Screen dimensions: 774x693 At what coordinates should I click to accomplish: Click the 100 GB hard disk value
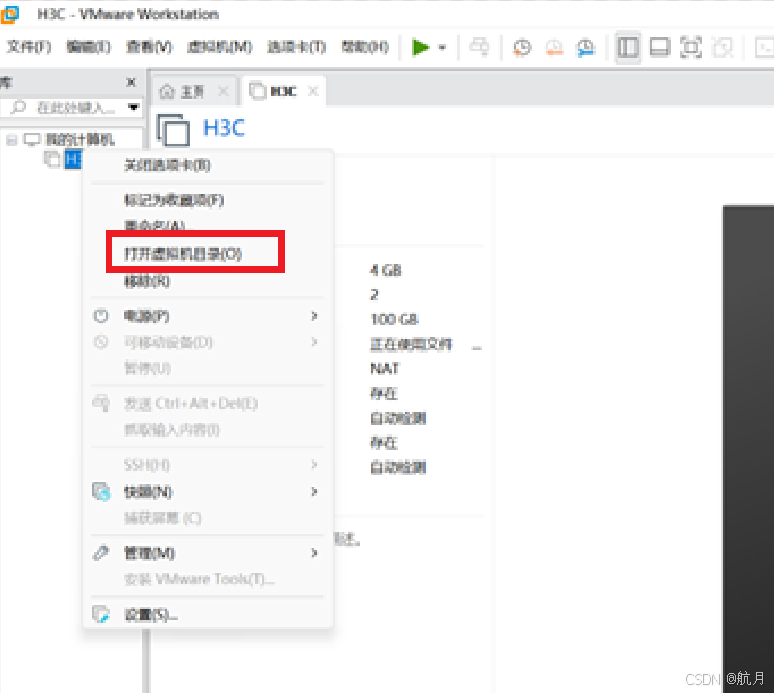click(x=394, y=319)
